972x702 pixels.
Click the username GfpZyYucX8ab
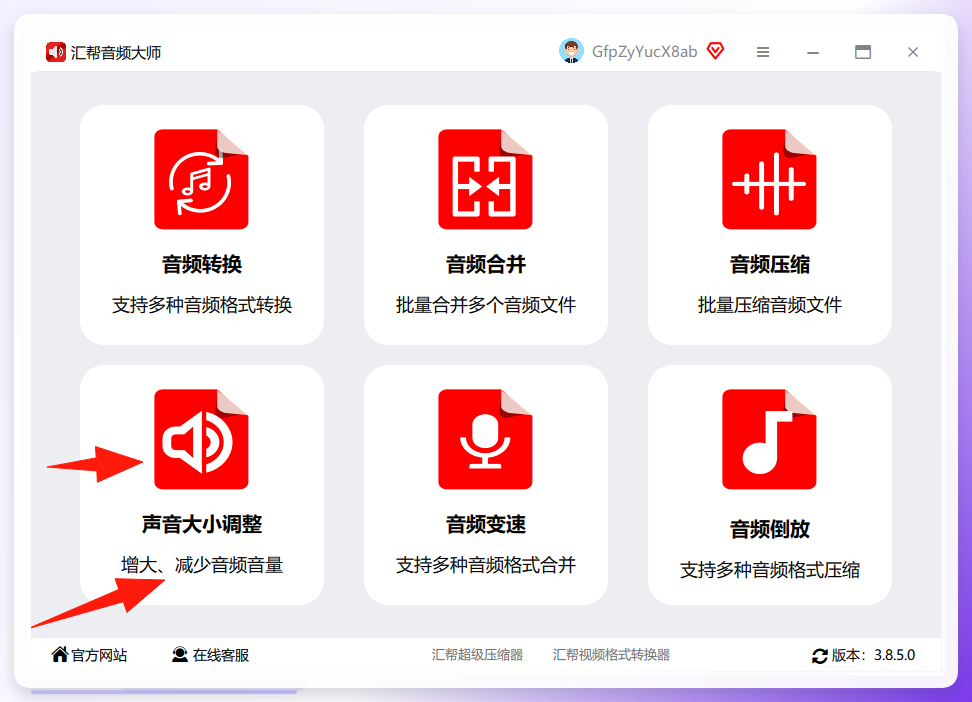coord(645,51)
